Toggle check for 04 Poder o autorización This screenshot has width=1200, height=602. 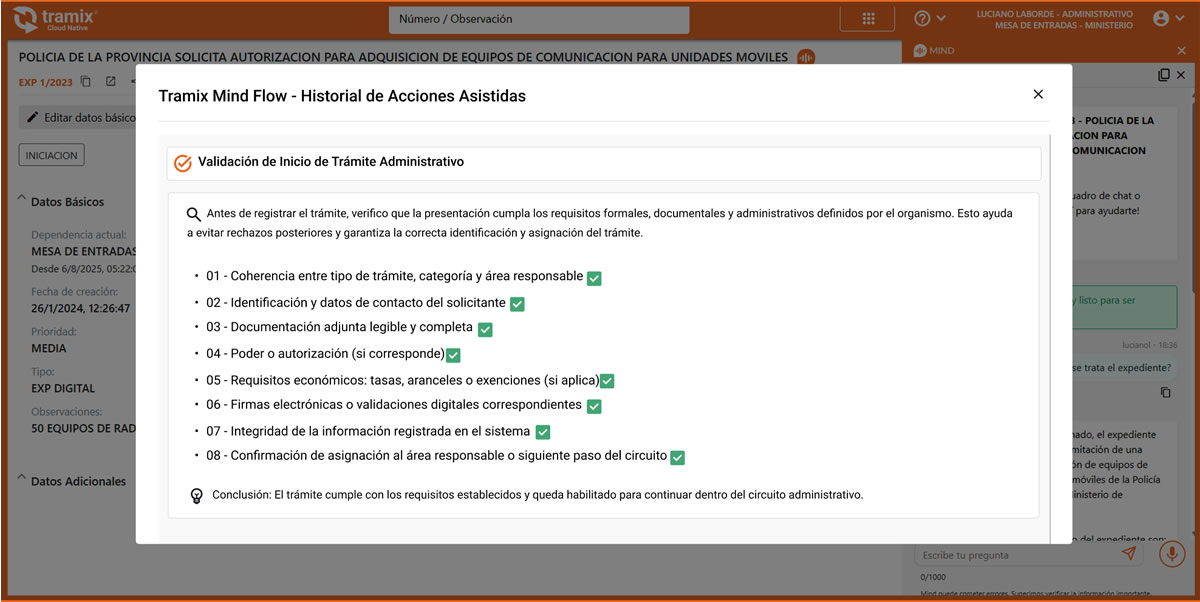pos(453,355)
